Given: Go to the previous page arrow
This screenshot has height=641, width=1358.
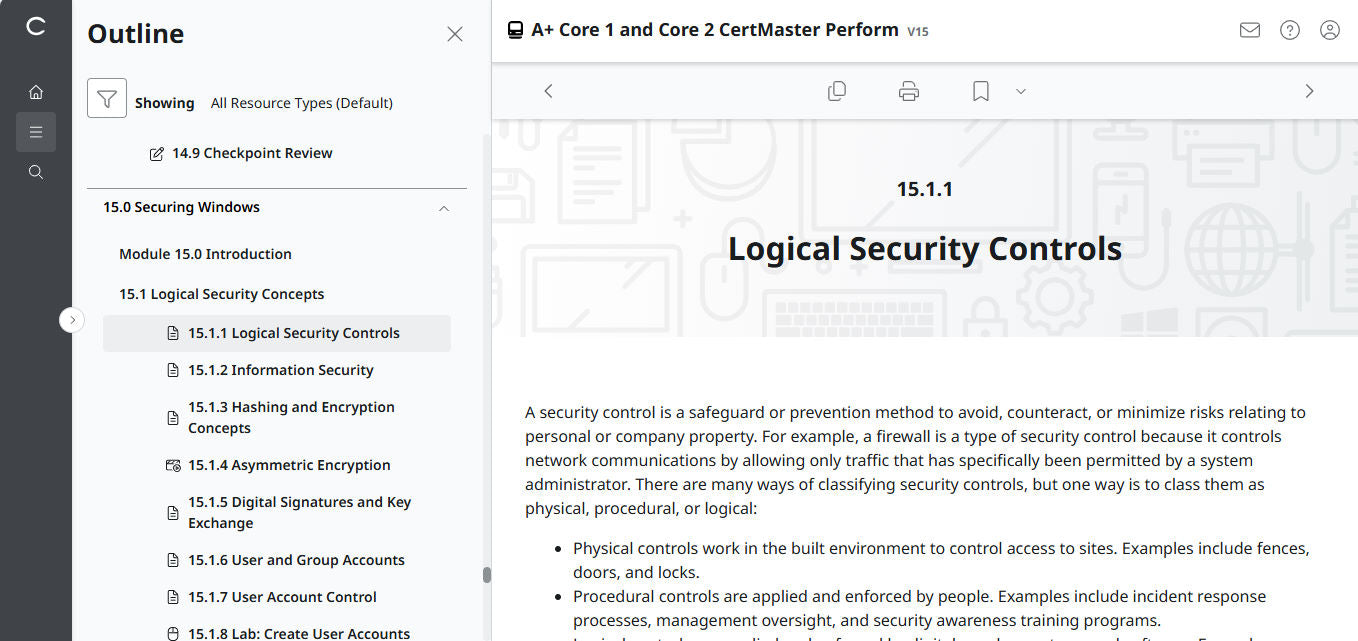Looking at the screenshot, I should pyautogui.click(x=548, y=91).
